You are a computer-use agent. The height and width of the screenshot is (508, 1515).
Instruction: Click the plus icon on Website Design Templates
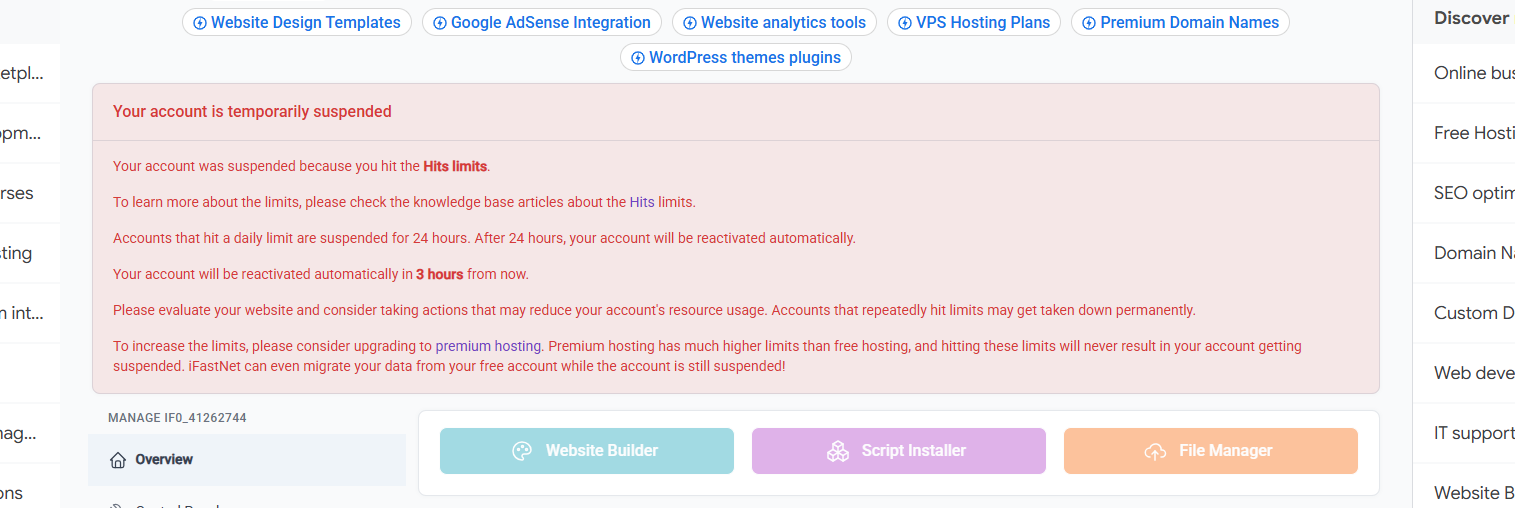click(x=200, y=23)
